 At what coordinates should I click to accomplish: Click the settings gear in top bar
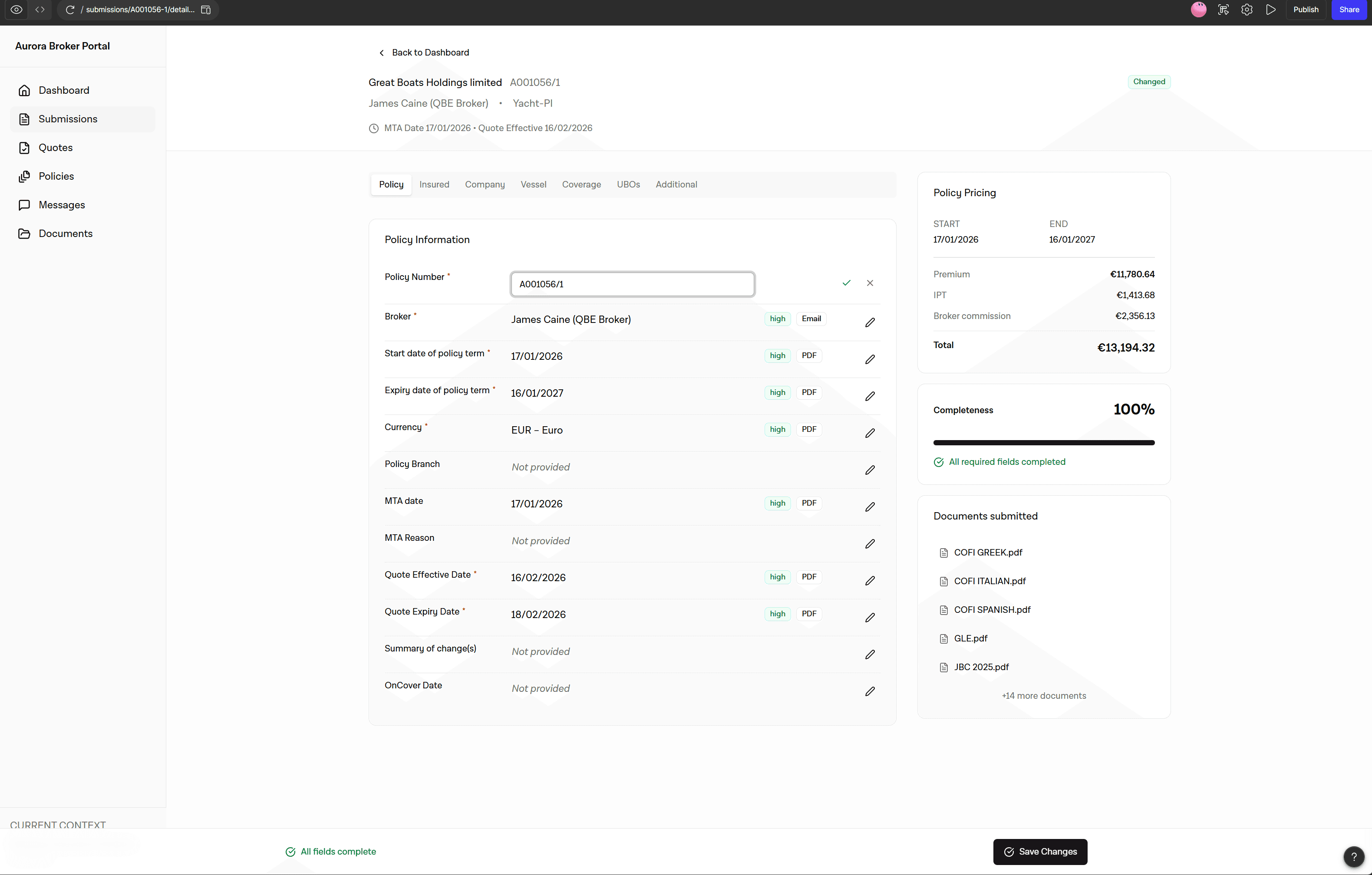tap(1247, 10)
